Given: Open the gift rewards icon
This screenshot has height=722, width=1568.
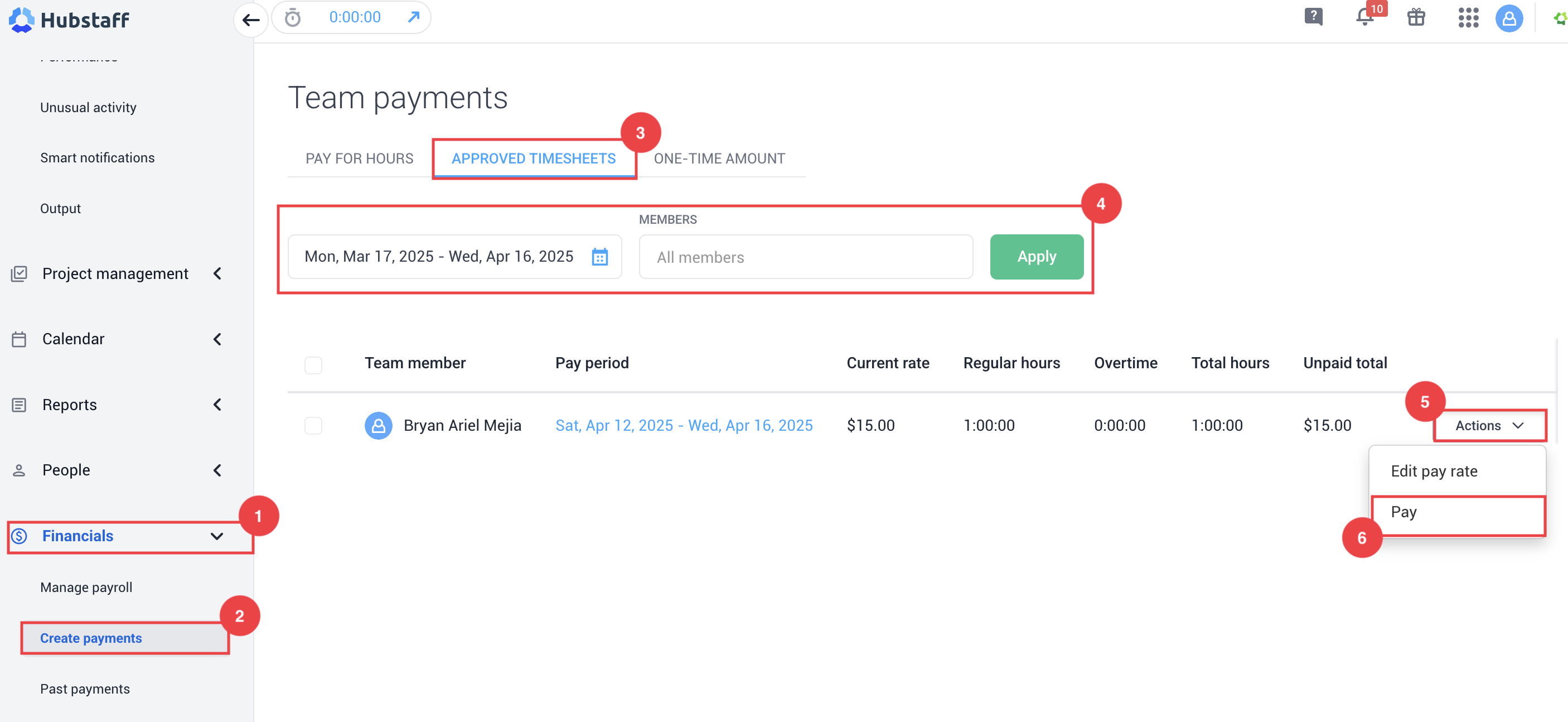Looking at the screenshot, I should click(1416, 17).
